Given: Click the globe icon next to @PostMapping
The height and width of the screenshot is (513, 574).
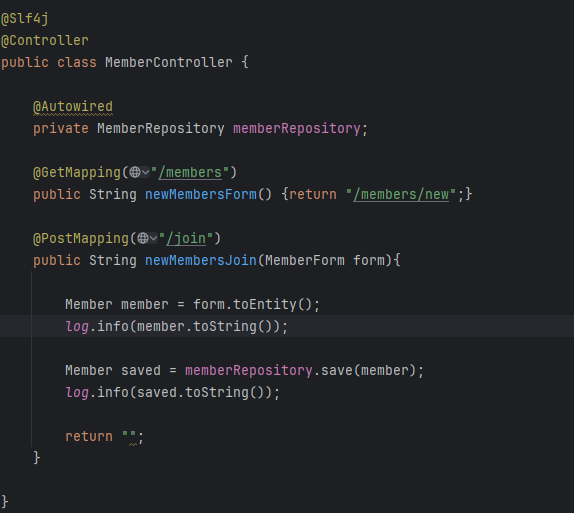Looking at the screenshot, I should click(x=143, y=238).
